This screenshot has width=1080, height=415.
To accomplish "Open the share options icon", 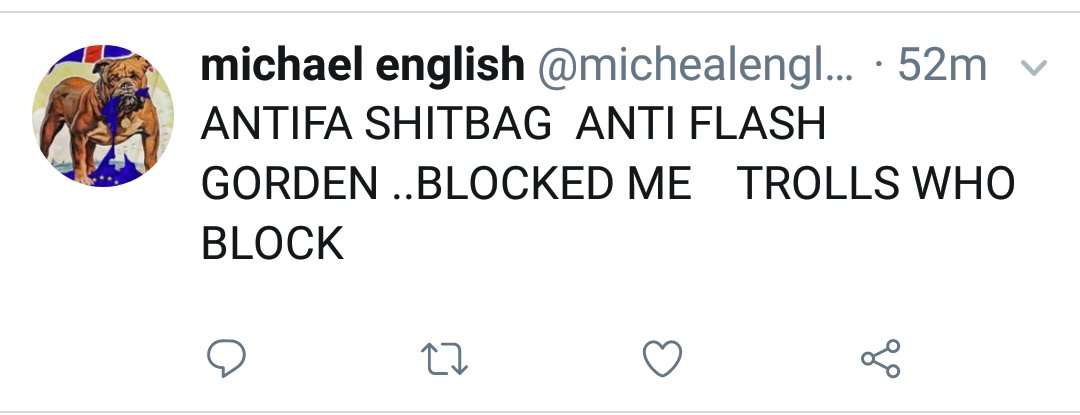I will [x=881, y=359].
